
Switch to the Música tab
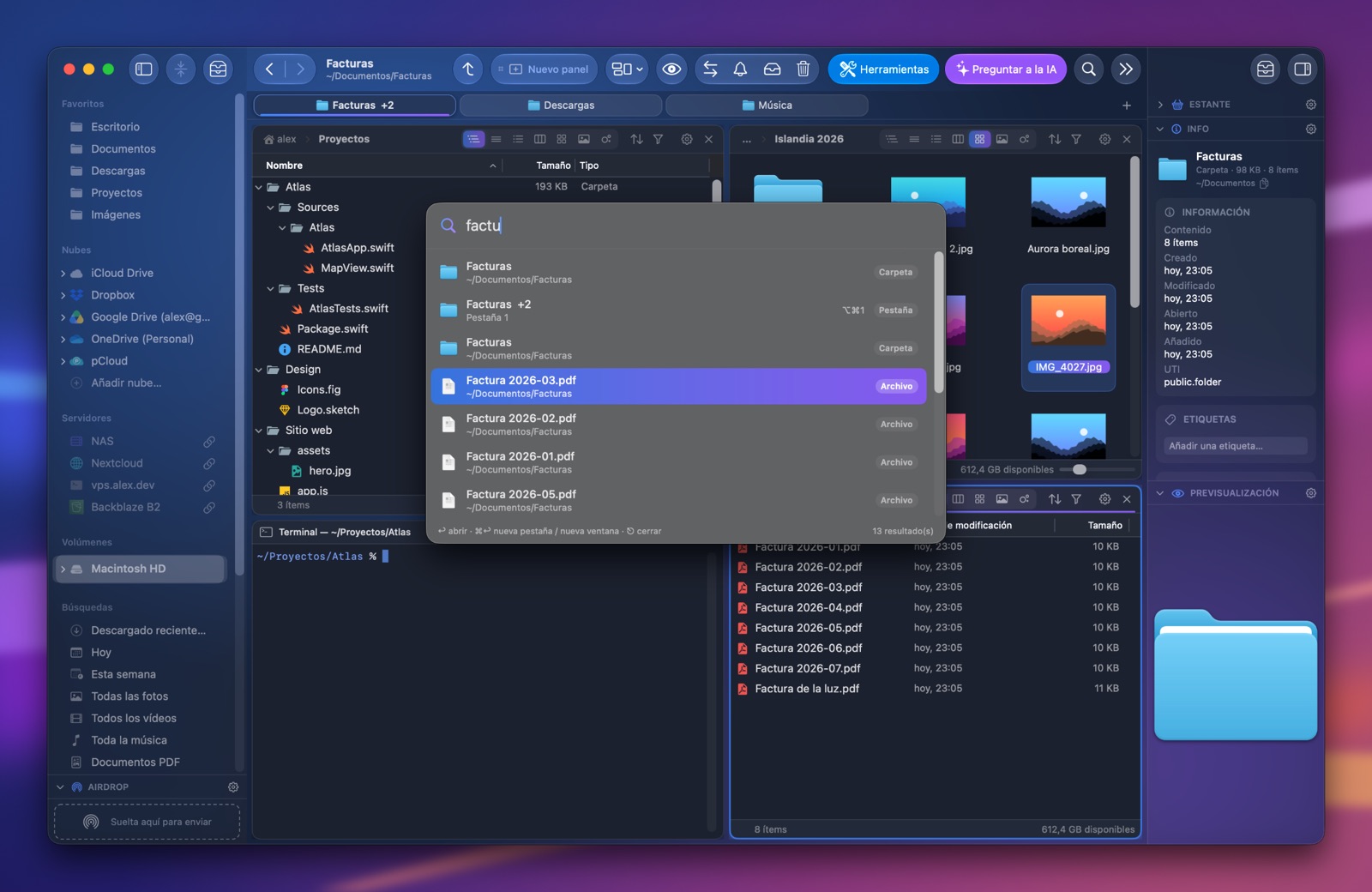(x=767, y=105)
